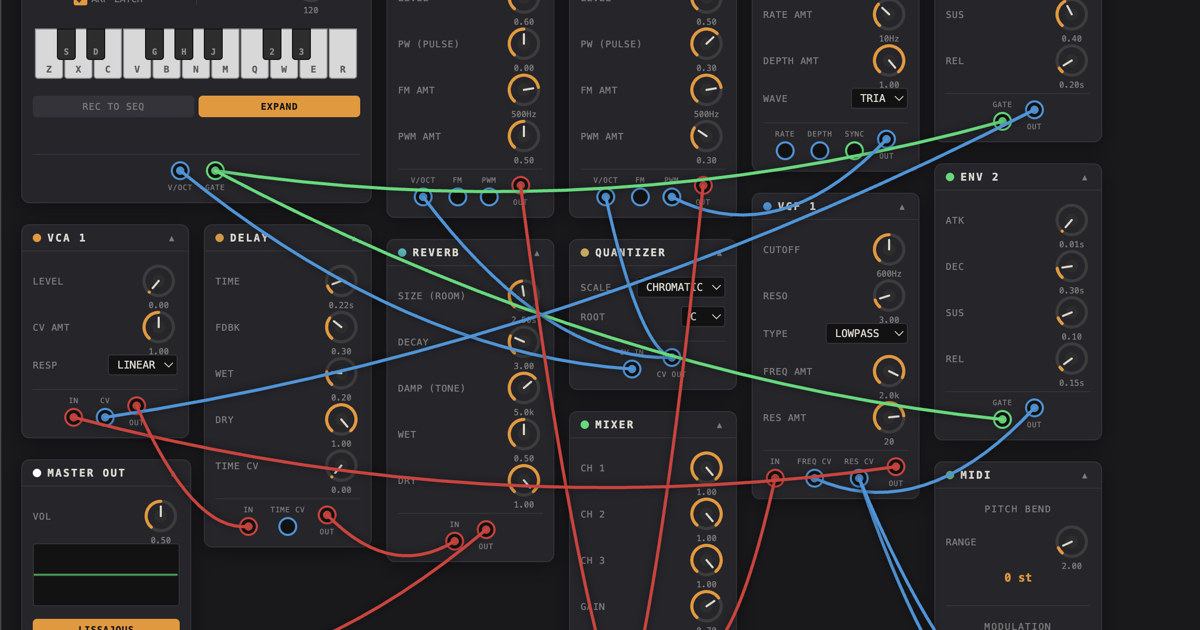Click the Delay FDBK knob
Viewport: 1200px width, 630px height.
point(341,327)
